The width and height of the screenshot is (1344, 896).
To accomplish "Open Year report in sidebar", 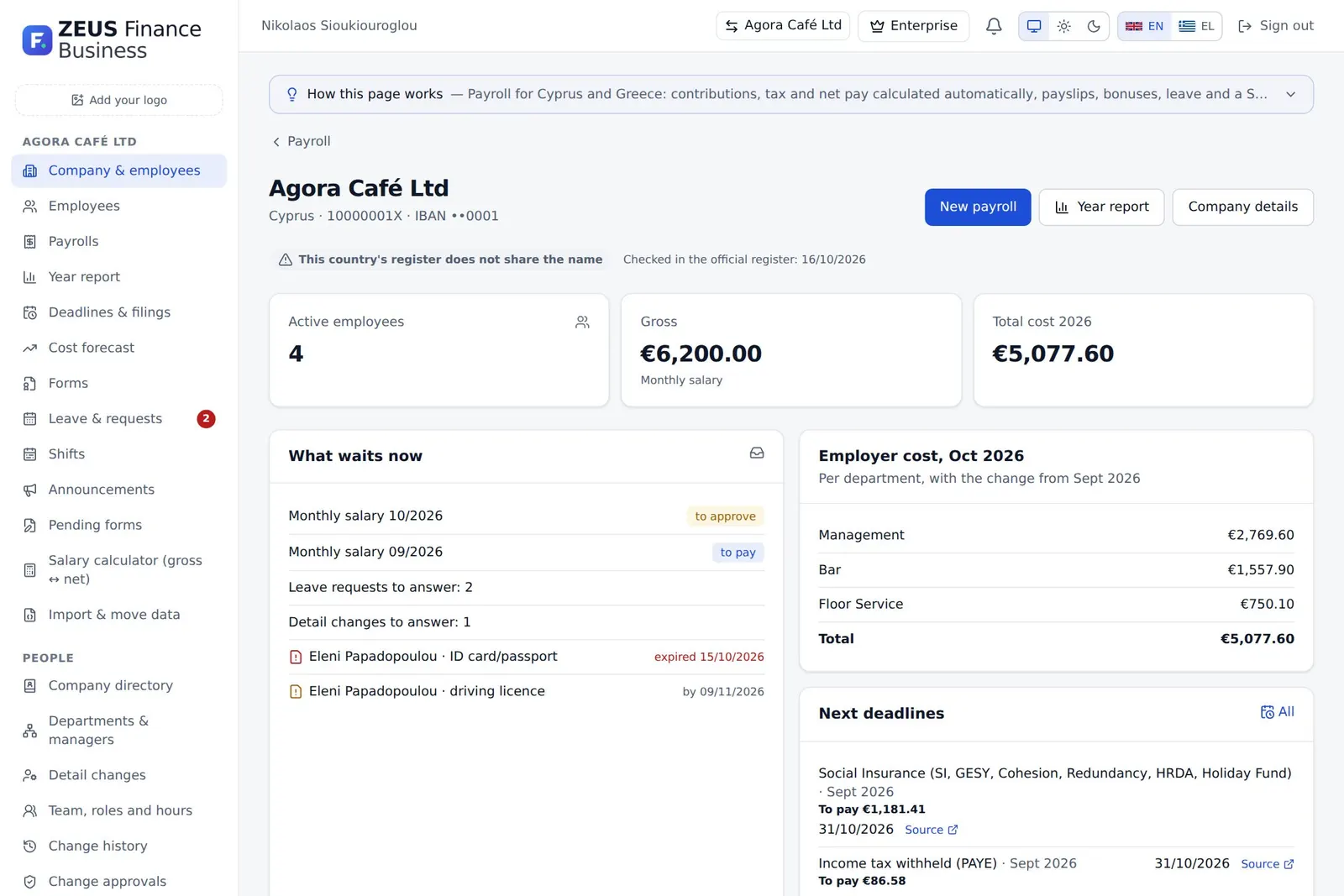I will (118, 276).
